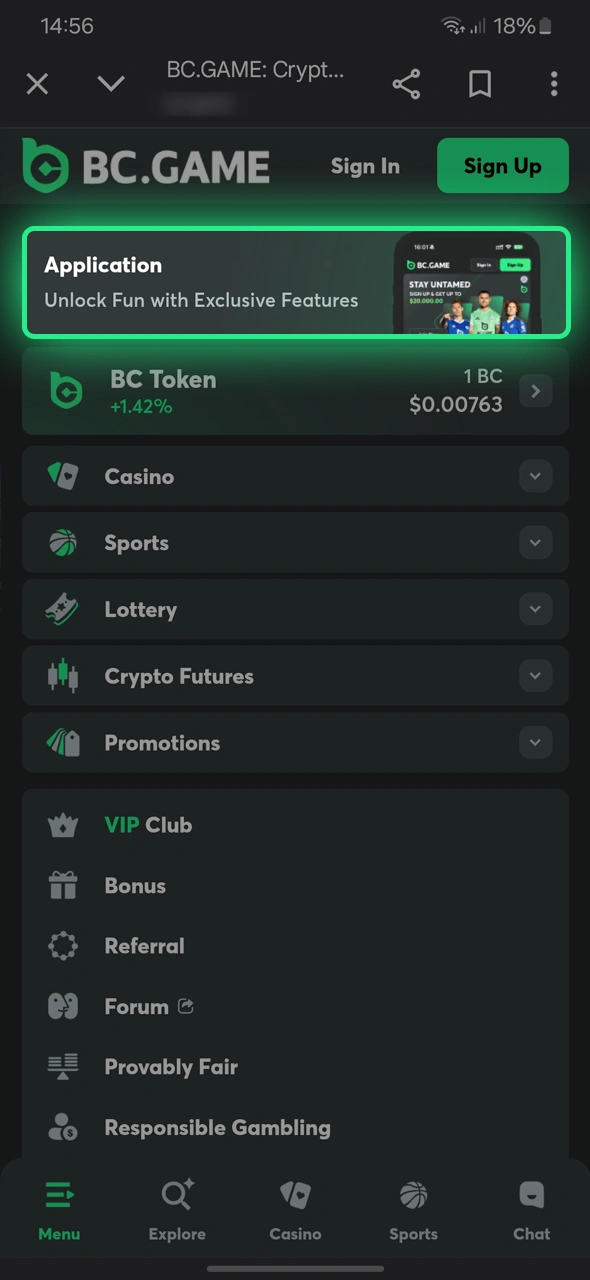590x1280 pixels.
Task: Click the Provably Fair icon
Action: point(62,1066)
